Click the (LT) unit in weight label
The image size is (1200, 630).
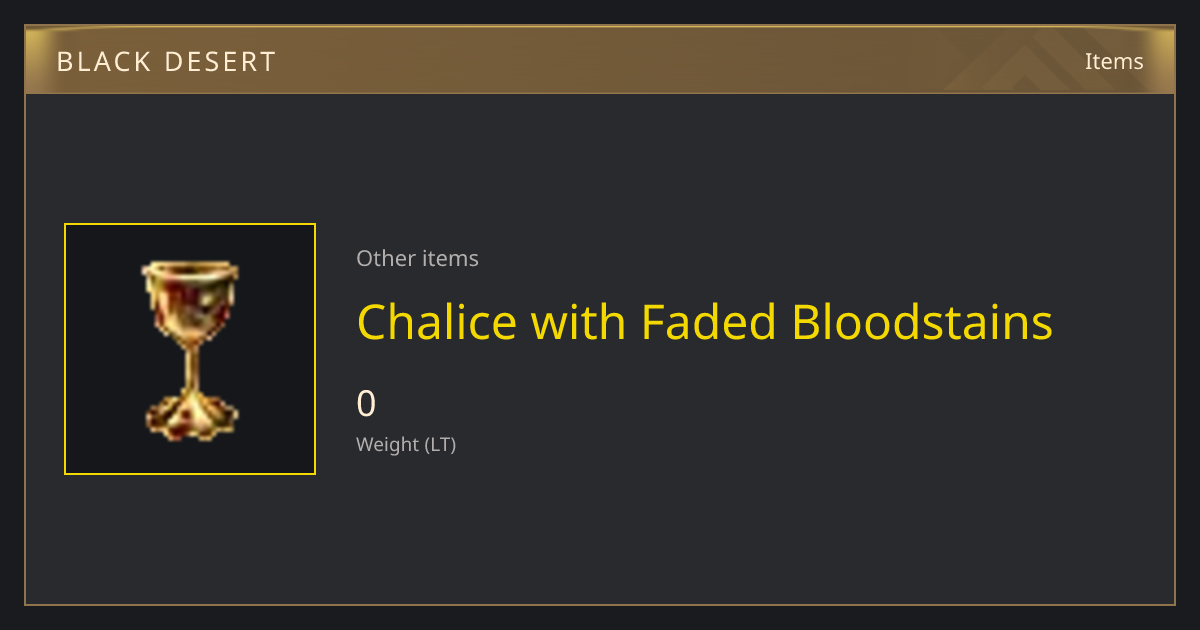pyautogui.click(x=440, y=444)
